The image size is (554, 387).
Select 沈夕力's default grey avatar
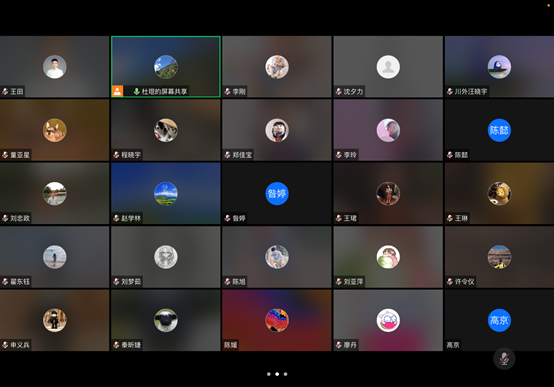coord(388,67)
